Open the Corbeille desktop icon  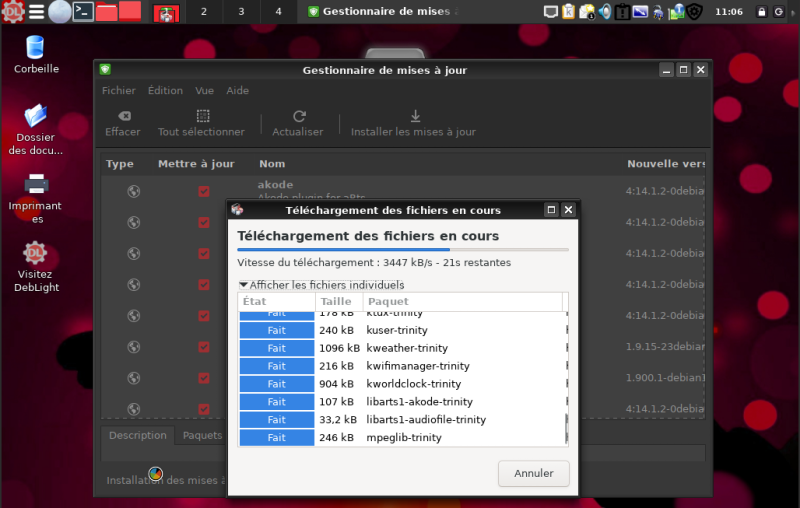(36, 47)
